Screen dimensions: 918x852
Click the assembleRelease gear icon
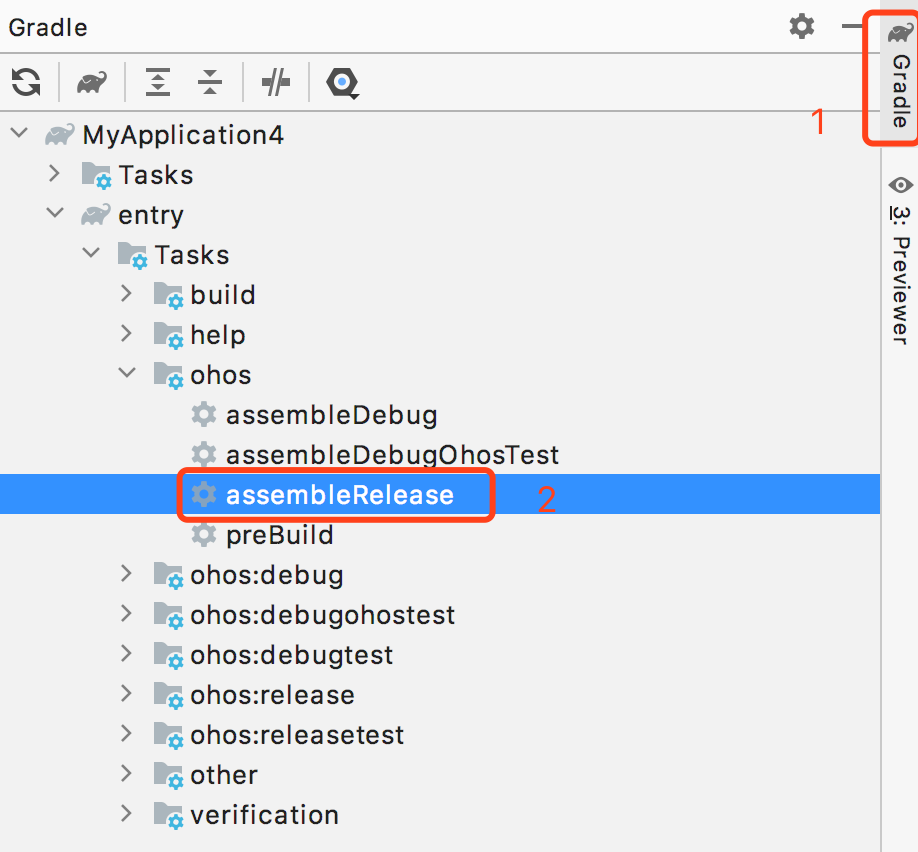204,495
